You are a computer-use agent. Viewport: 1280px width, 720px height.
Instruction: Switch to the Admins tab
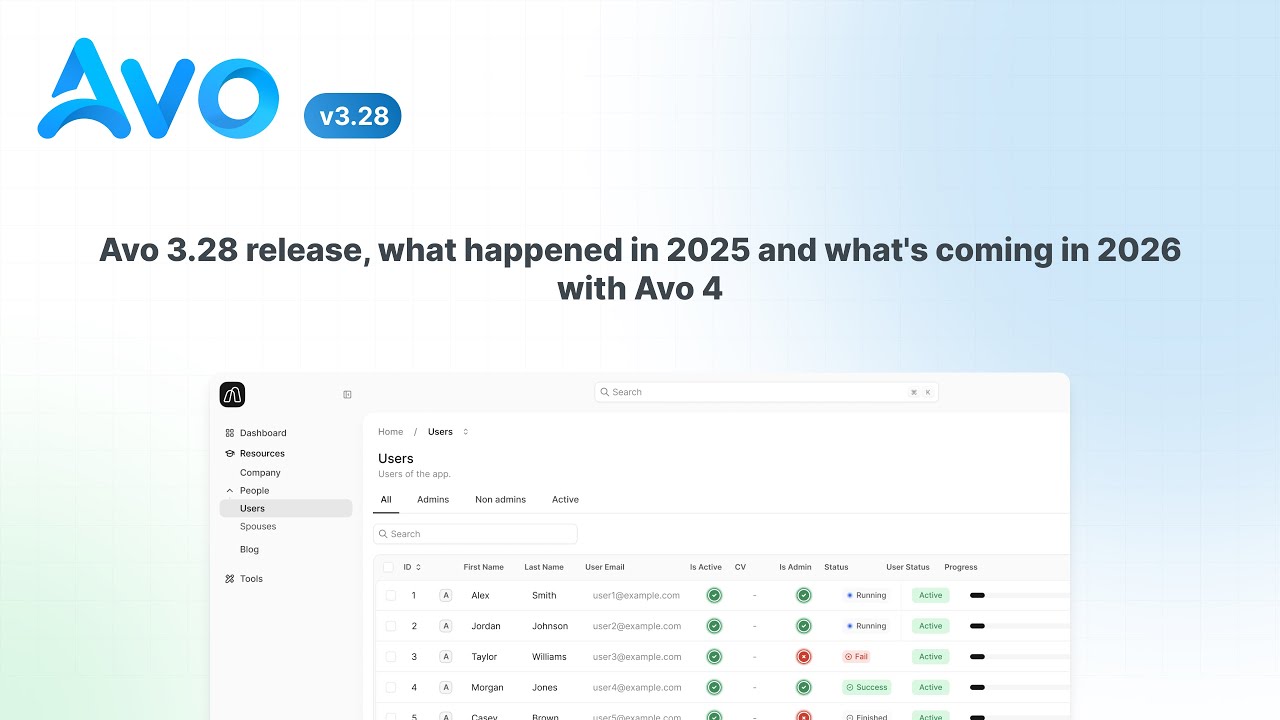(433, 500)
